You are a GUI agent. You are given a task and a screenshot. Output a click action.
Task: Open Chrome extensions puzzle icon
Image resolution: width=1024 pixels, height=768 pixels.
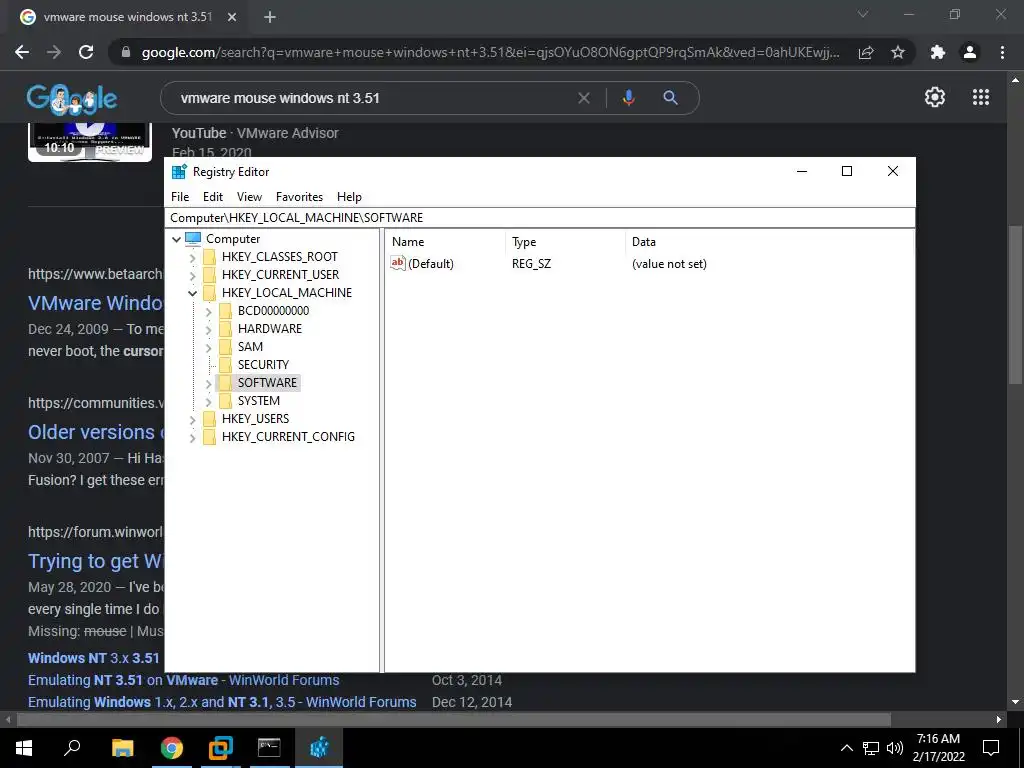pos(938,52)
